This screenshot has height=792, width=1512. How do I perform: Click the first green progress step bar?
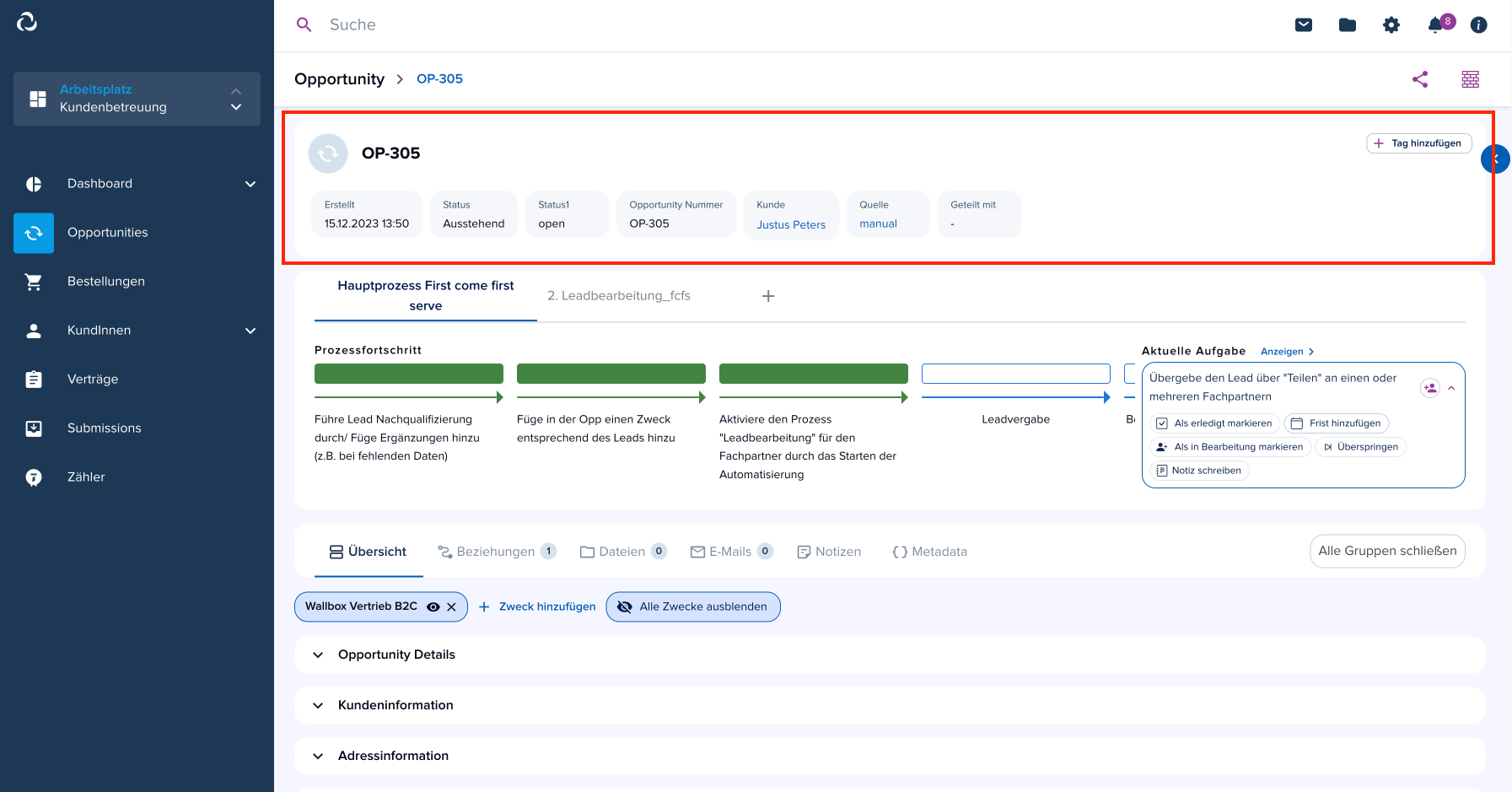(x=409, y=374)
